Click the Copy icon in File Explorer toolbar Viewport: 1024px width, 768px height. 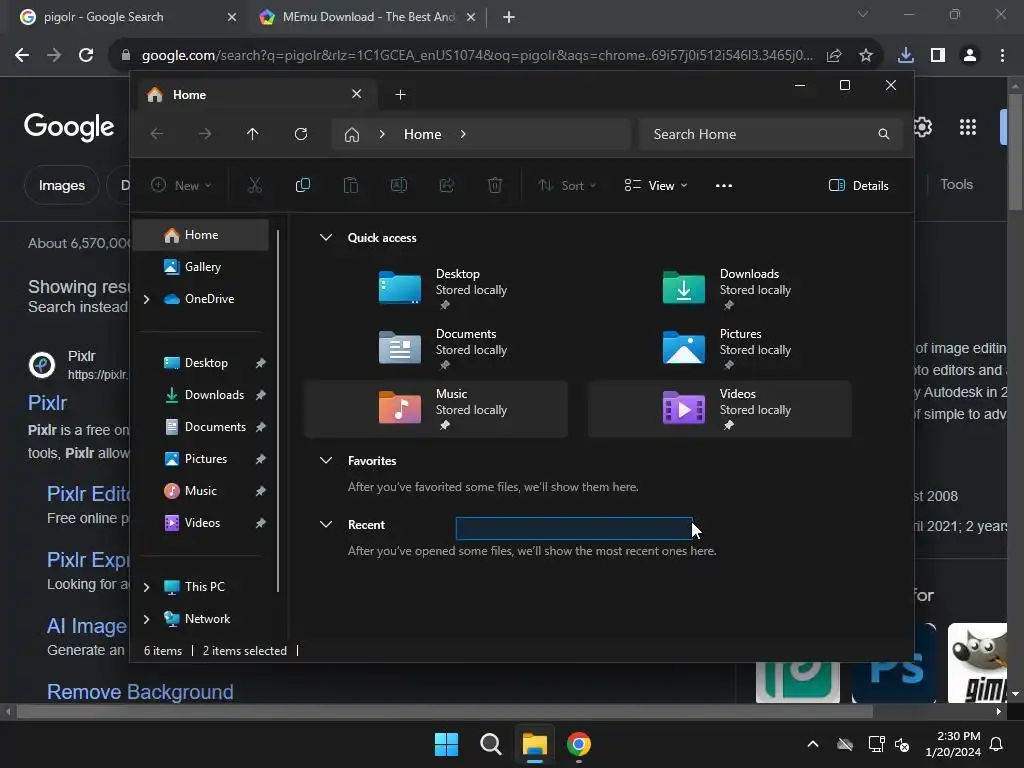[302, 185]
